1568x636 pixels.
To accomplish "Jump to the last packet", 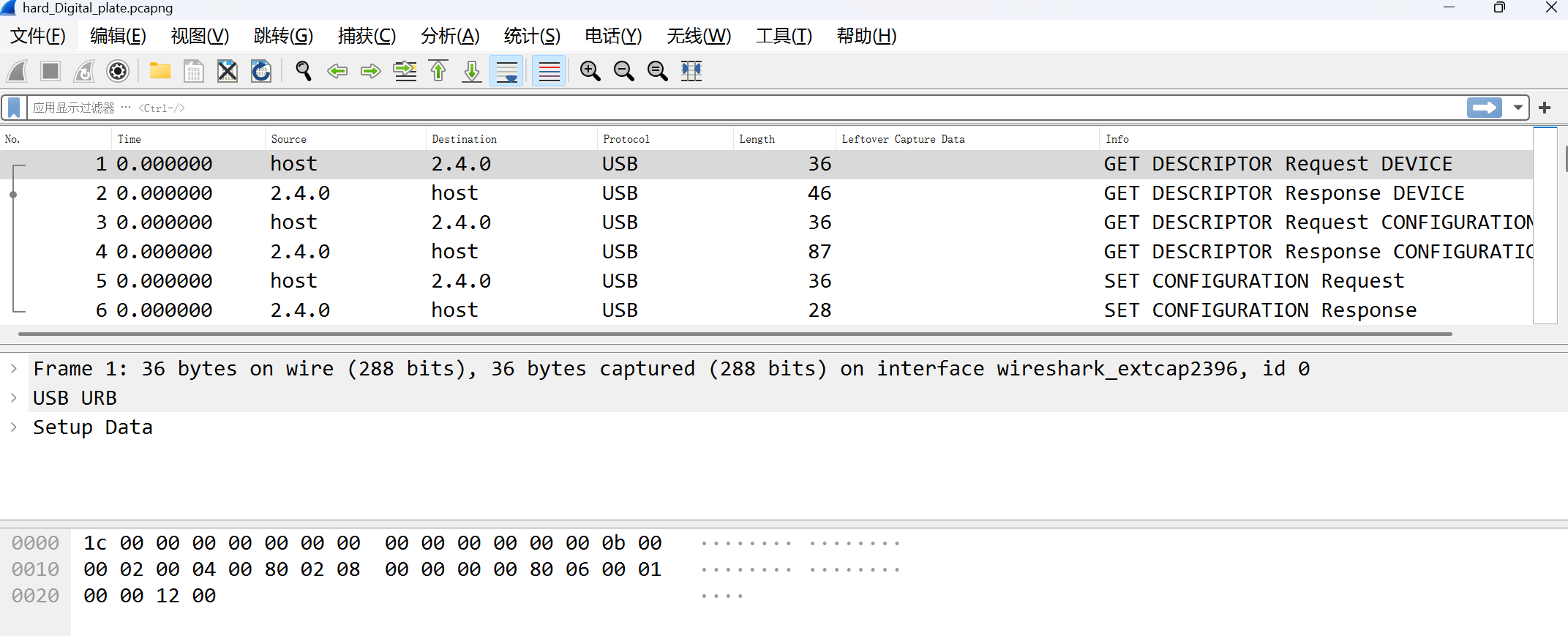I will tap(472, 71).
